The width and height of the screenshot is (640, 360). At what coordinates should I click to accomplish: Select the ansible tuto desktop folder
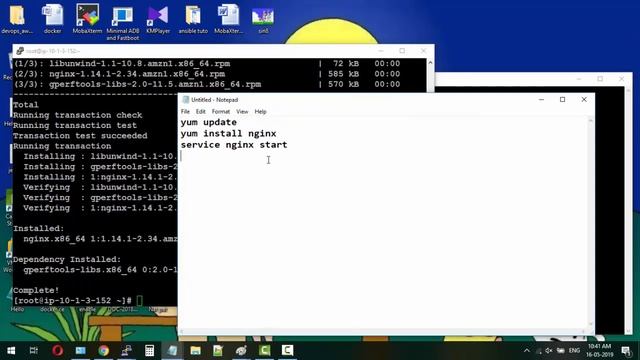pos(193,19)
